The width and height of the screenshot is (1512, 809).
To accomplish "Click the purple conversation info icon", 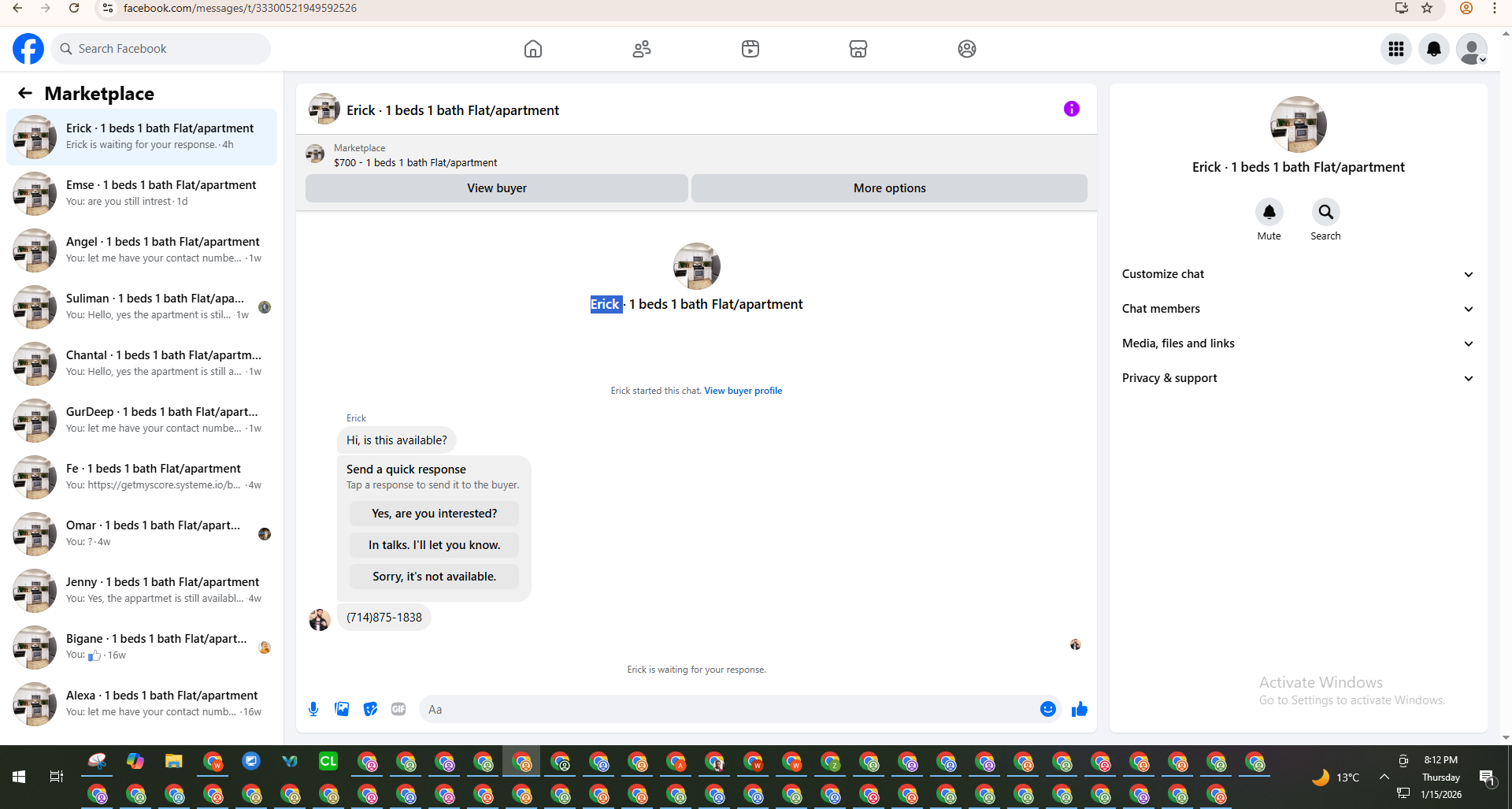I will pyautogui.click(x=1072, y=109).
